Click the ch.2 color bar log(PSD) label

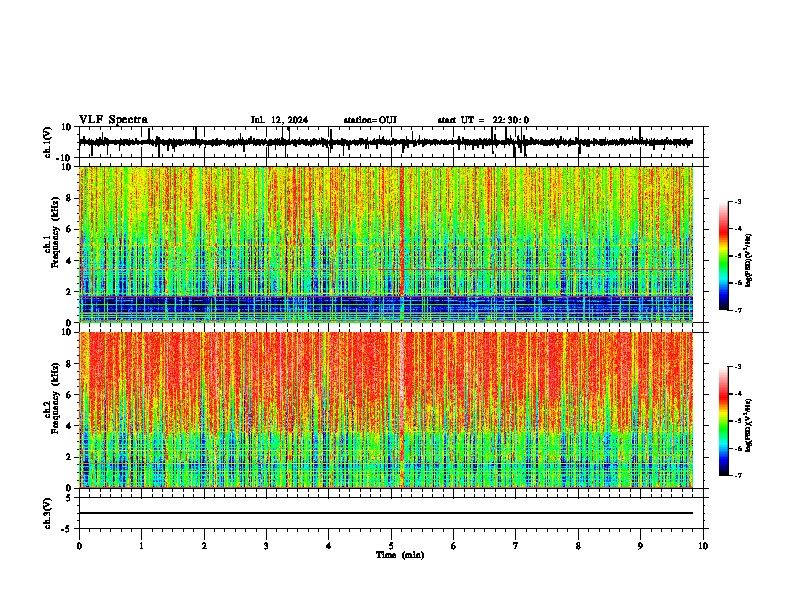pos(748,425)
